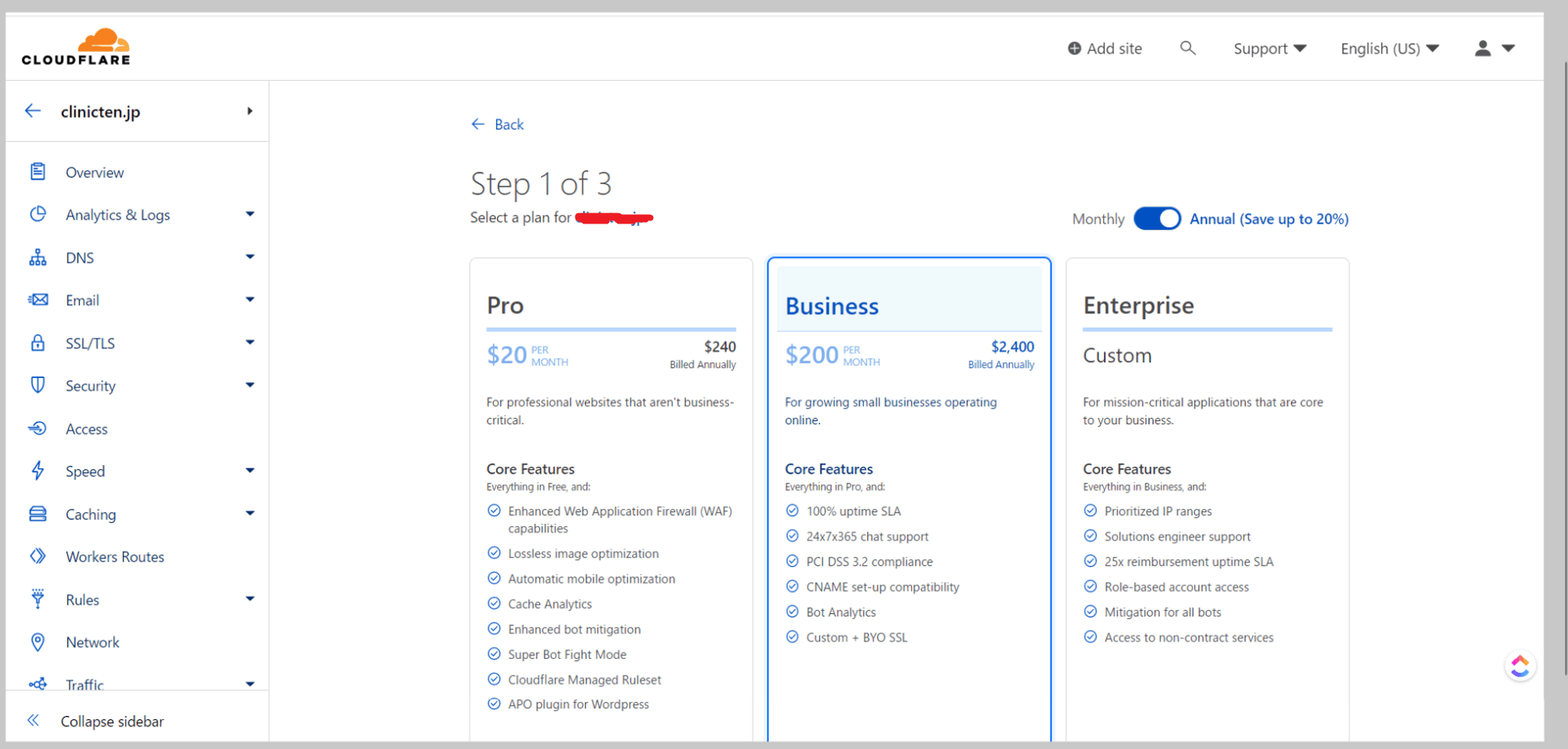This screenshot has width=1568, height=749.
Task: Open the search magnifier icon
Action: tap(1188, 49)
